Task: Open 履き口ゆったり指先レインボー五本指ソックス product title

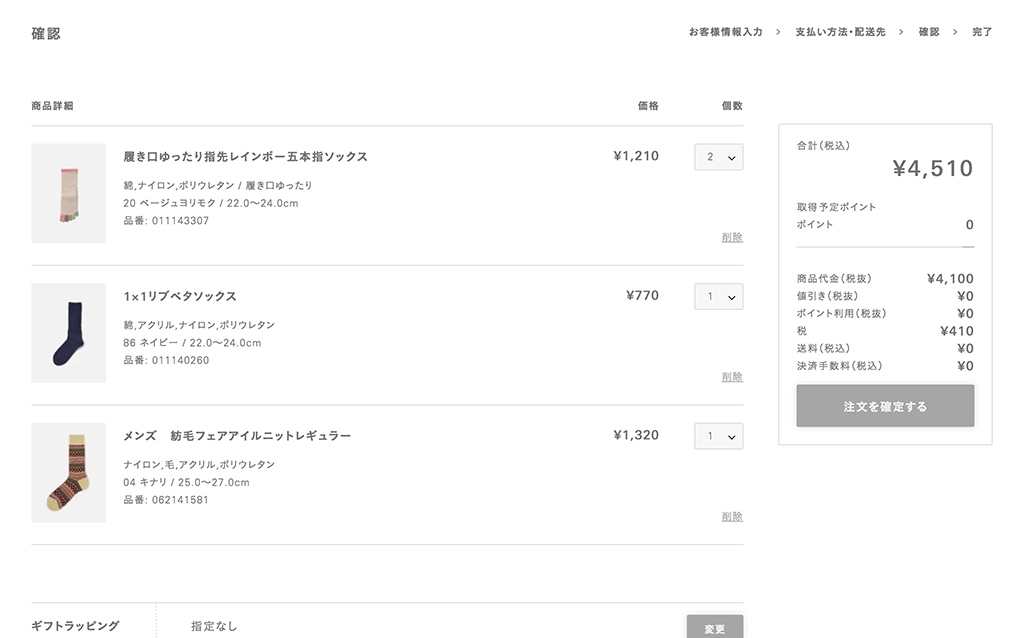Action: [x=245, y=157]
